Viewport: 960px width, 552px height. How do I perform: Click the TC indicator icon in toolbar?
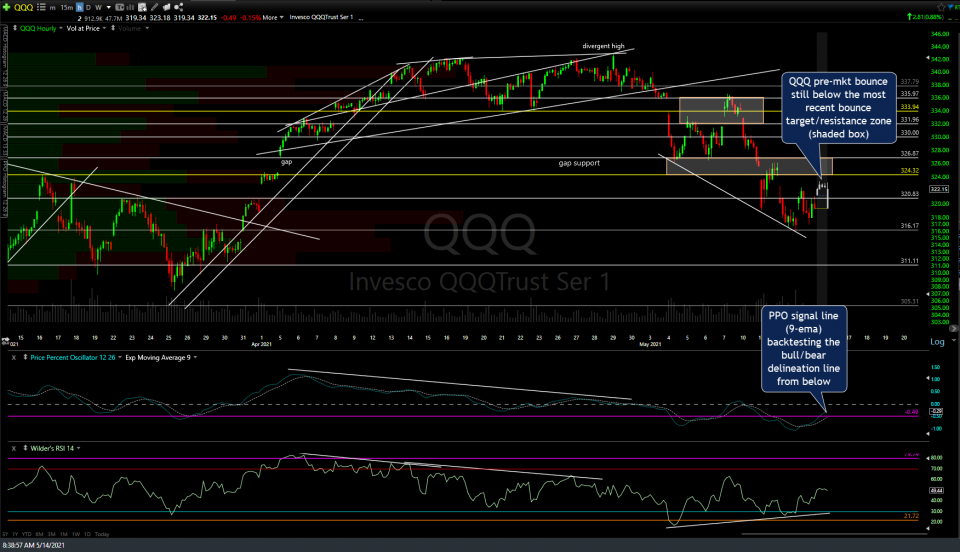click(119, 7)
